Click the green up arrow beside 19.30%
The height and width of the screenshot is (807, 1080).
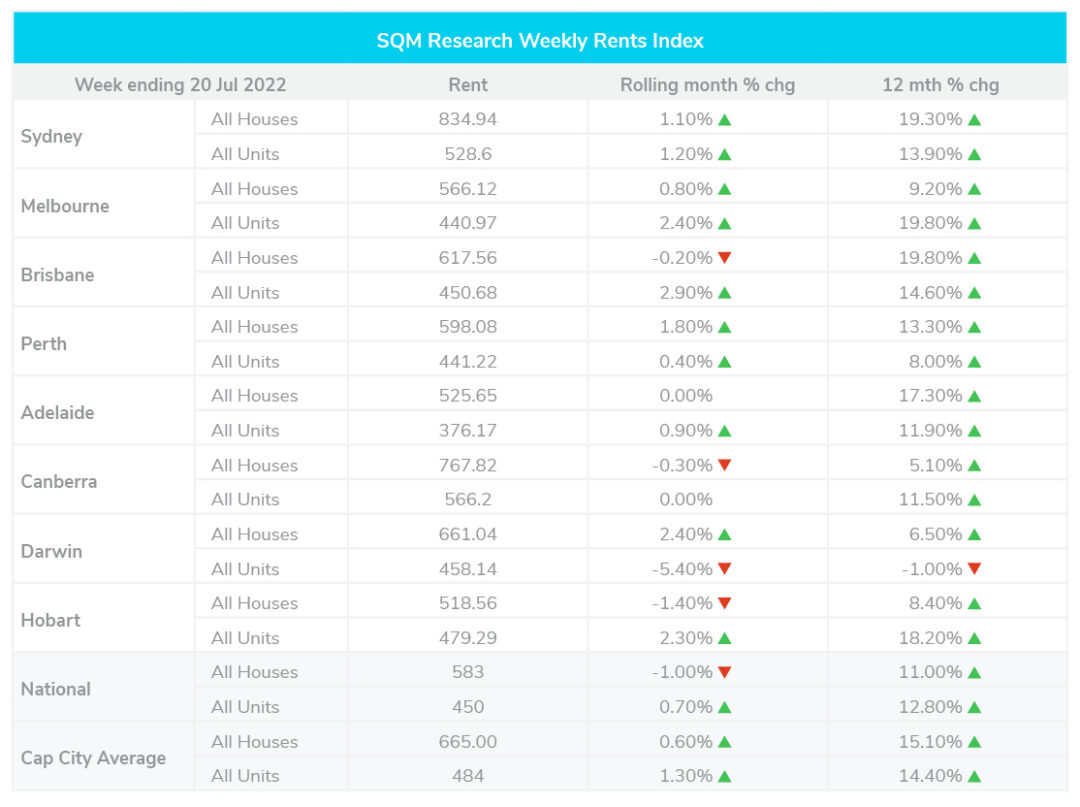coord(974,120)
